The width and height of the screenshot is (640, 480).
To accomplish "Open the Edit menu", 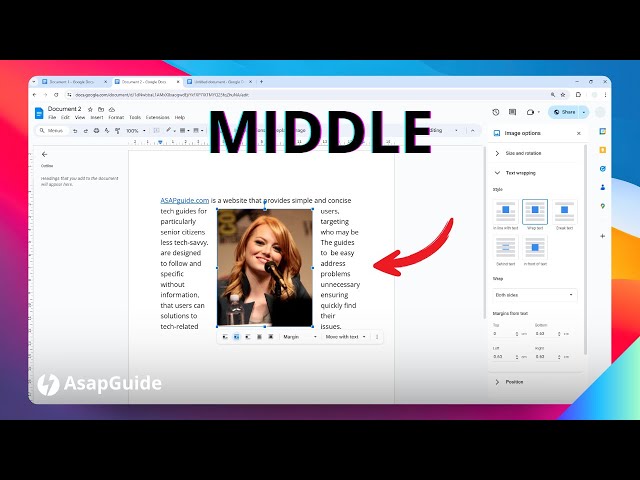I will [65, 117].
